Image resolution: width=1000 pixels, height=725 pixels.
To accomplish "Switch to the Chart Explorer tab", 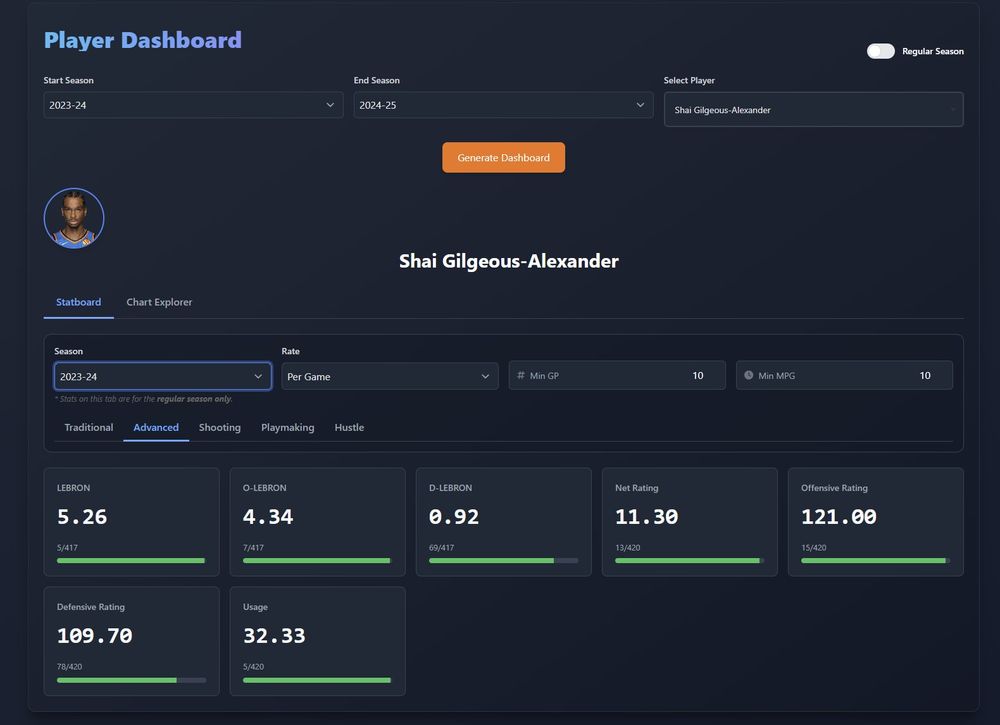I will 159,302.
